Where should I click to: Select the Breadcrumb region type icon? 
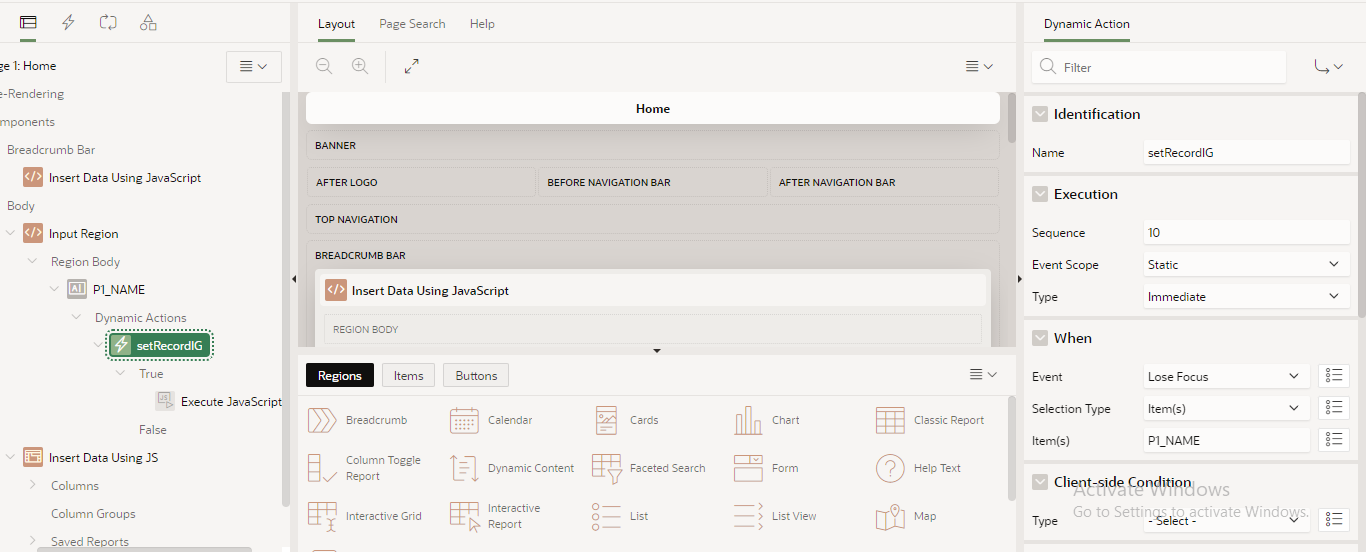[x=322, y=420]
